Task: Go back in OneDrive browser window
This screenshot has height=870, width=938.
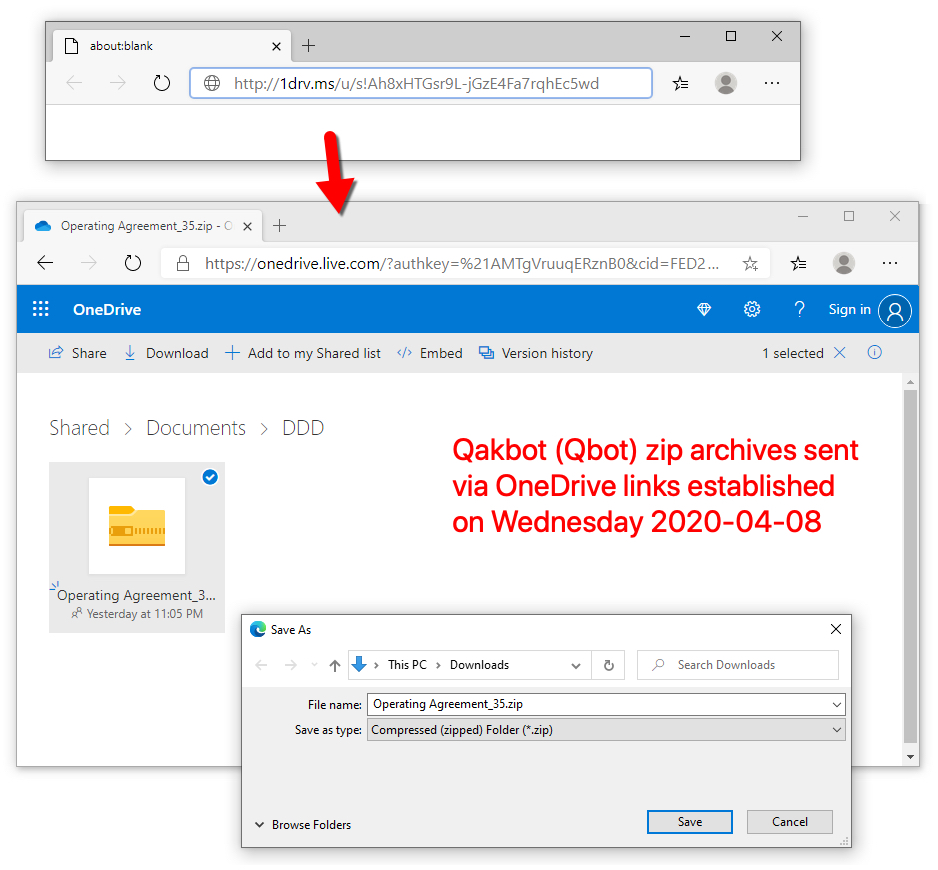Action: [45, 263]
